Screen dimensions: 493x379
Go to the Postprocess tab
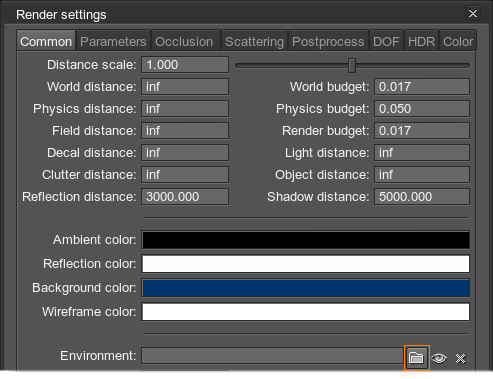click(x=328, y=42)
